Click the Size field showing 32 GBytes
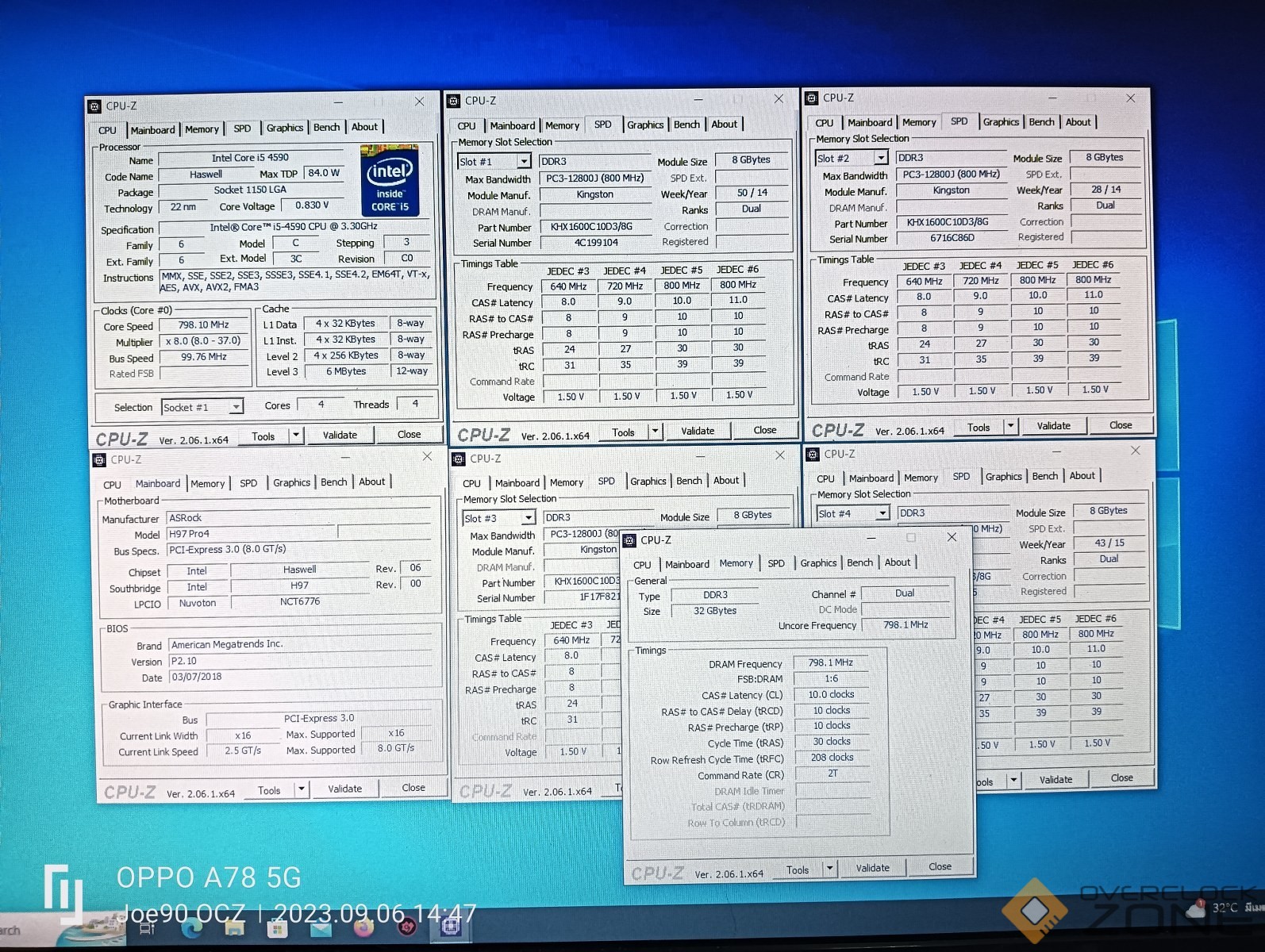The image size is (1265, 952). coord(715,611)
